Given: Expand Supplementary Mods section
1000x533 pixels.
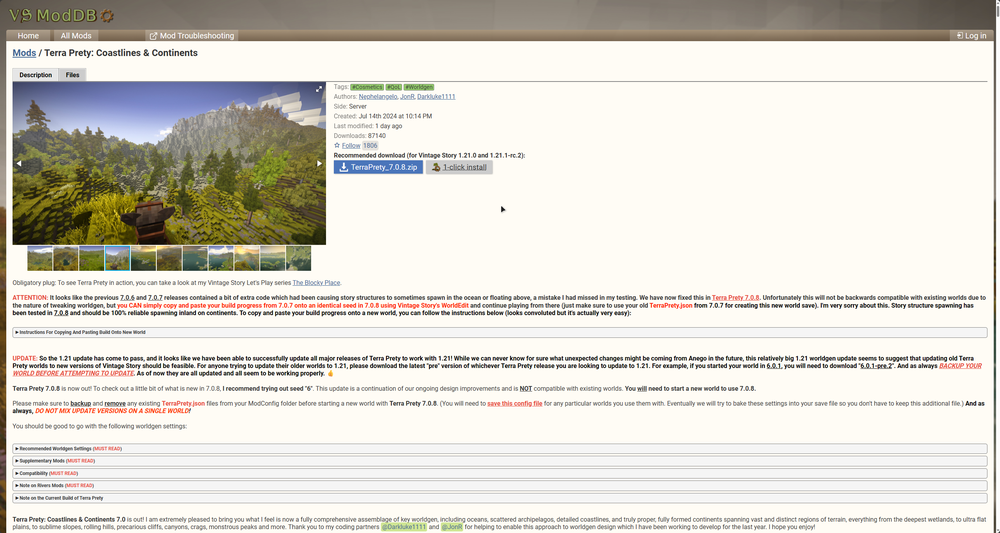Looking at the screenshot, I should pos(500,460).
